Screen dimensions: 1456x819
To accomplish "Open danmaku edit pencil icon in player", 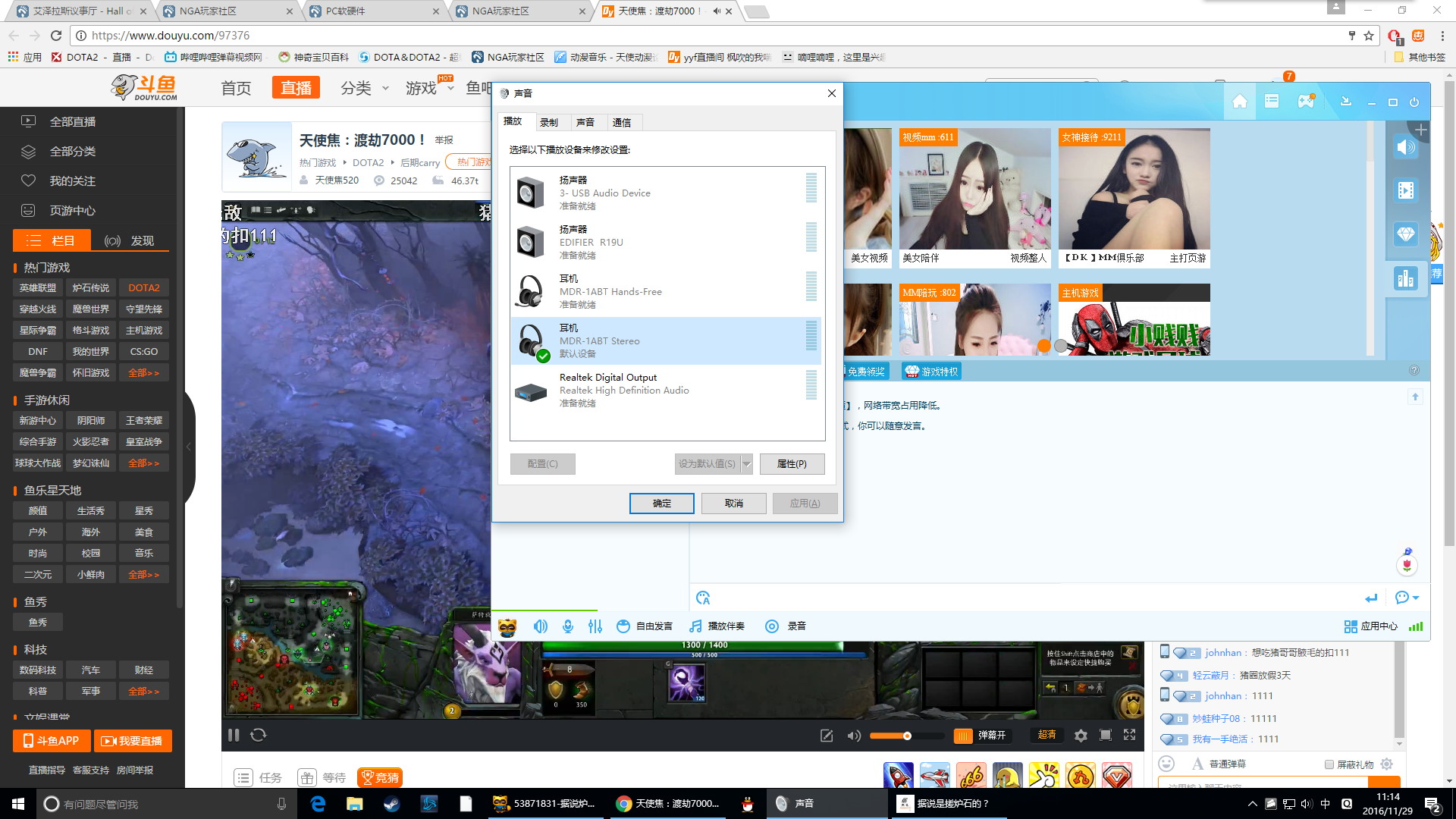I will click(x=827, y=736).
